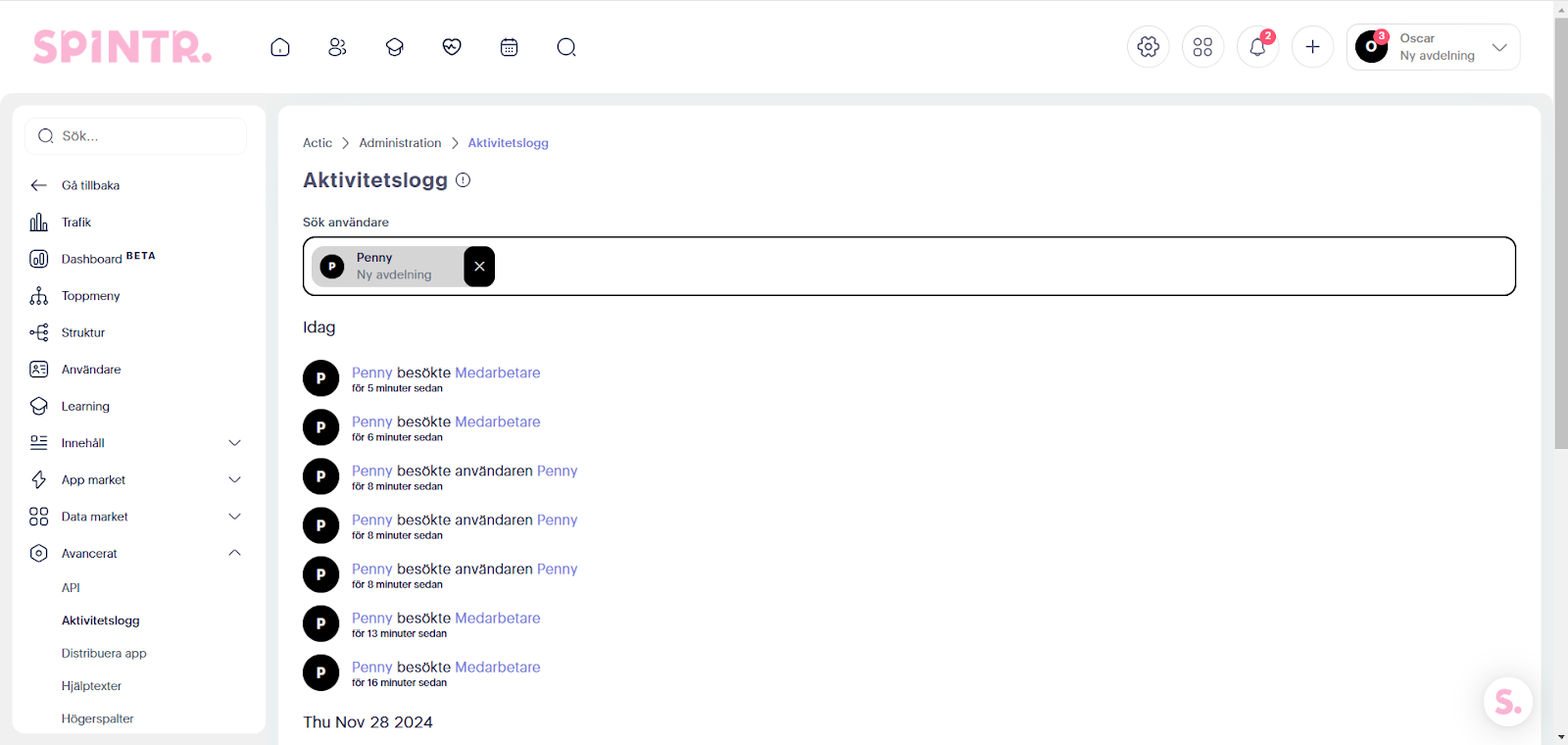Select Distribuera app in sidebar

104,653
